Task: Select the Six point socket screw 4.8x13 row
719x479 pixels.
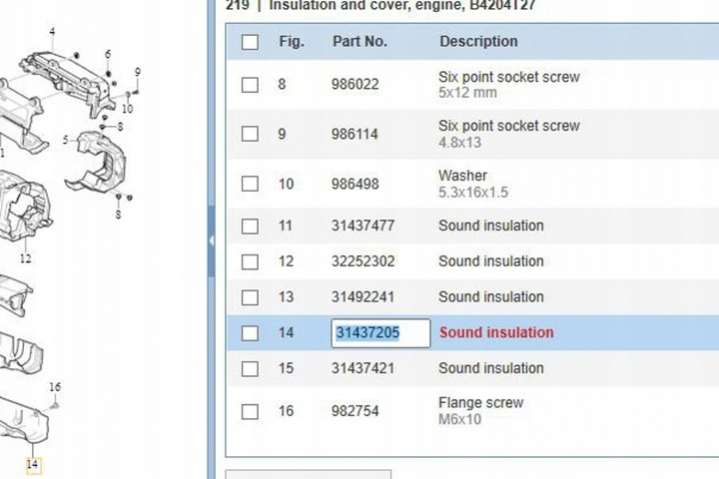Action: point(508,133)
